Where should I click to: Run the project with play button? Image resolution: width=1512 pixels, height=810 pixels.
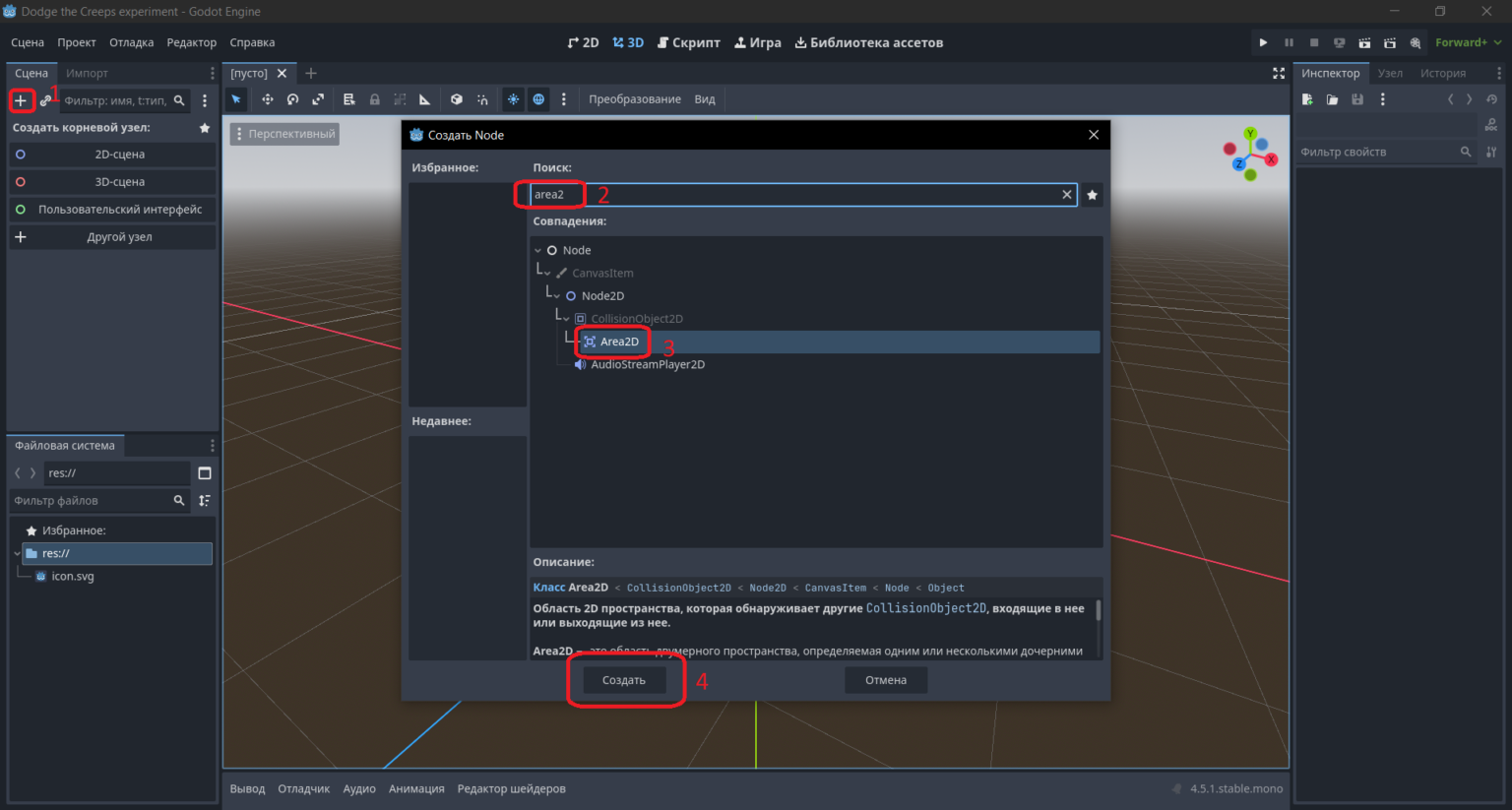point(1263,42)
